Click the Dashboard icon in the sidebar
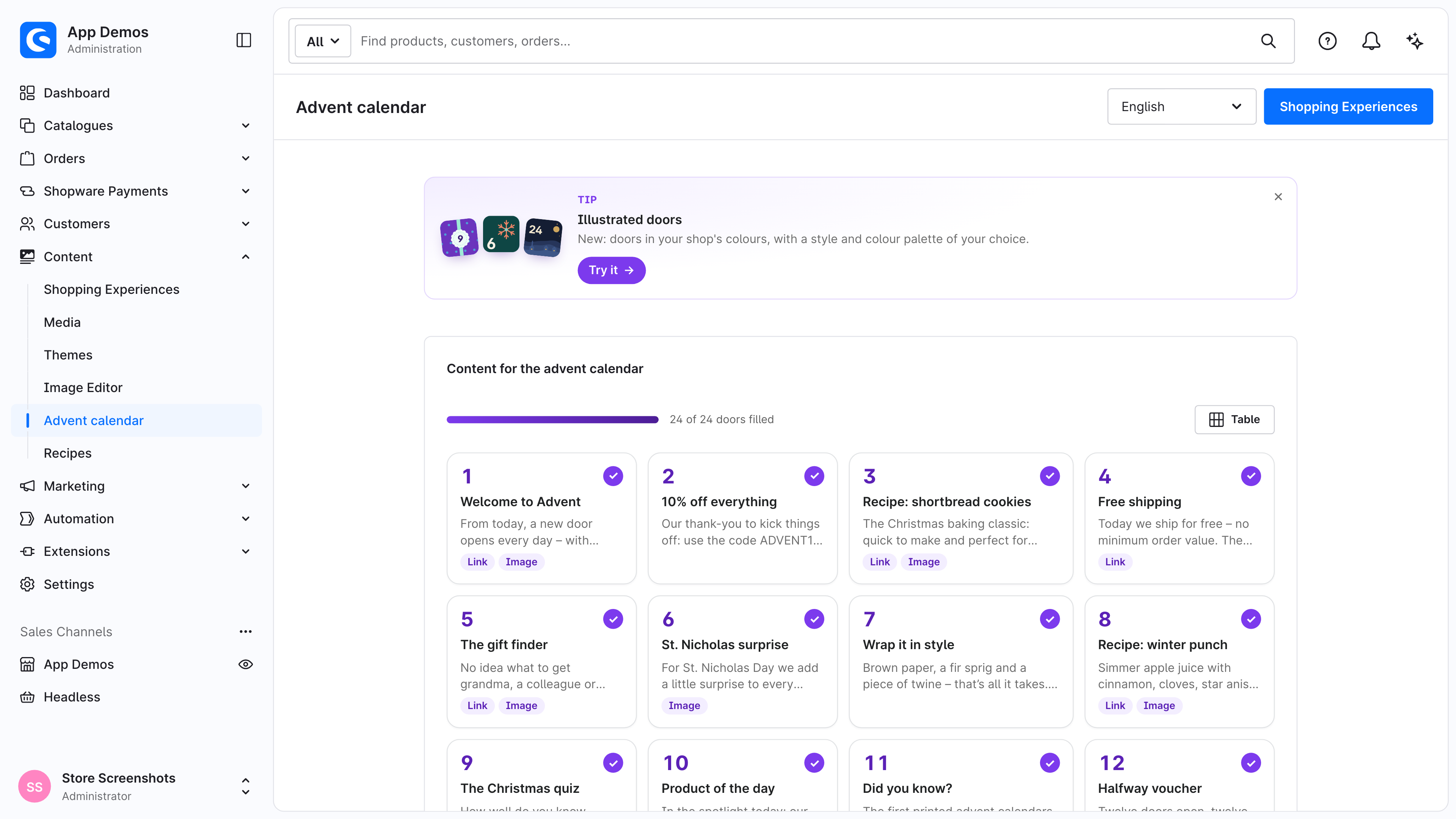Image resolution: width=1456 pixels, height=819 pixels. [x=27, y=93]
